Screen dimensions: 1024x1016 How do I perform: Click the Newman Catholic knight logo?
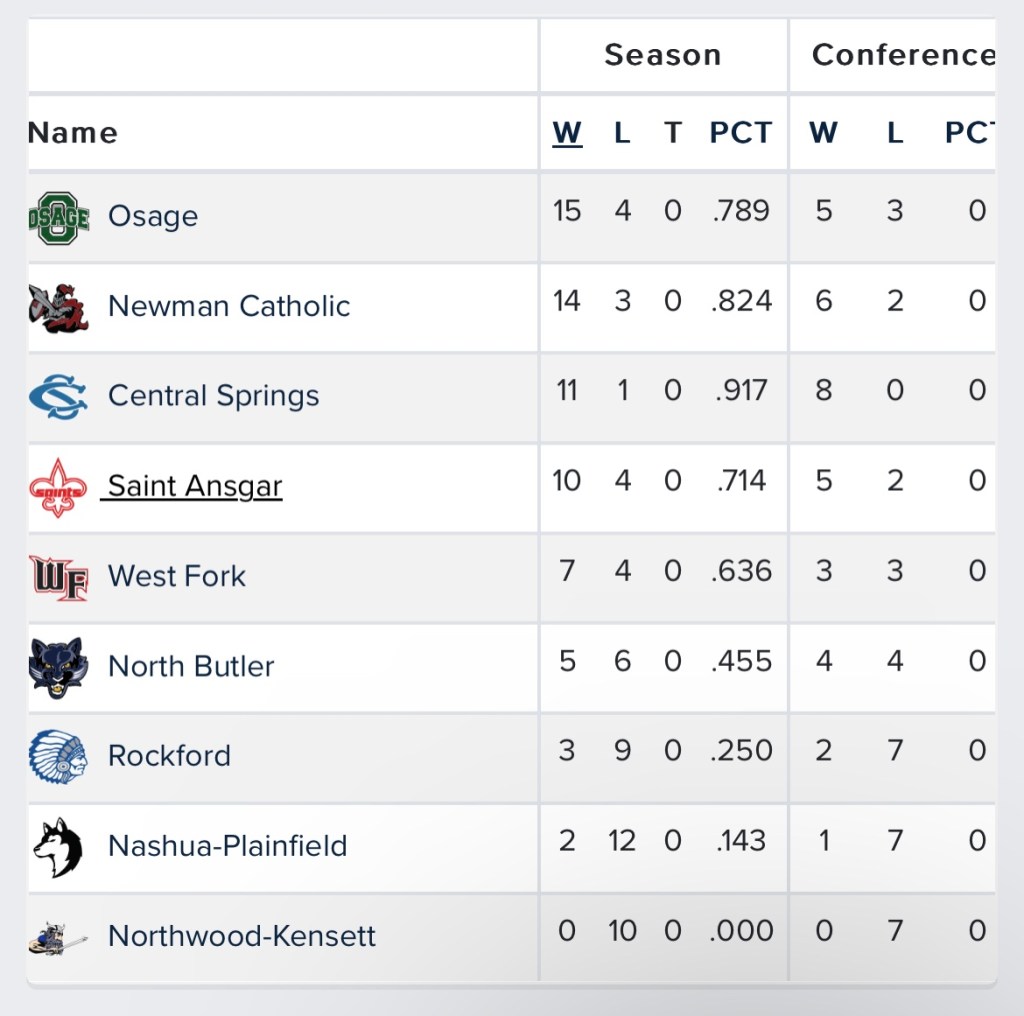pos(59,307)
